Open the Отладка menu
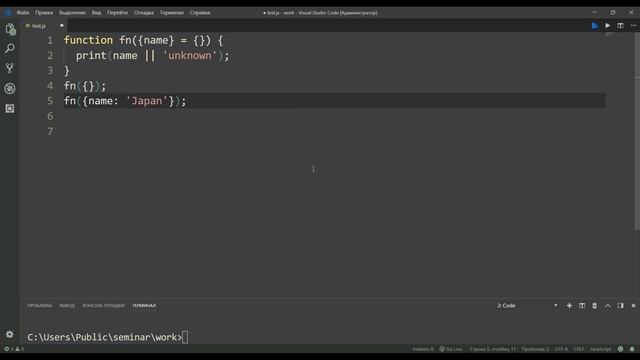This screenshot has width=640, height=360. click(144, 13)
